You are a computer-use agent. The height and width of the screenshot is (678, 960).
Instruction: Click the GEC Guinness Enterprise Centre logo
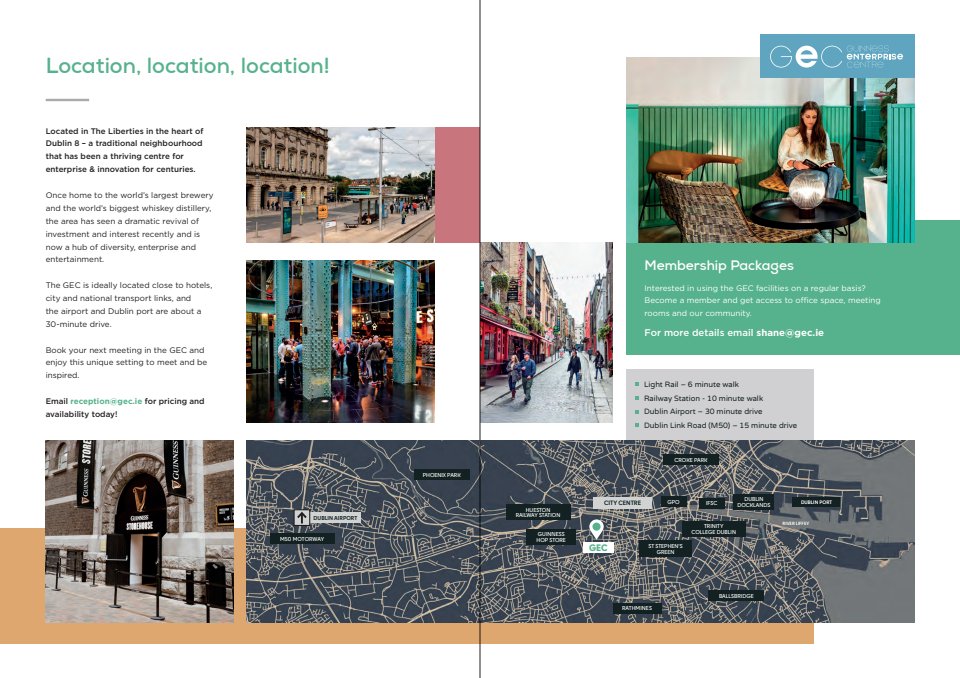click(x=837, y=56)
